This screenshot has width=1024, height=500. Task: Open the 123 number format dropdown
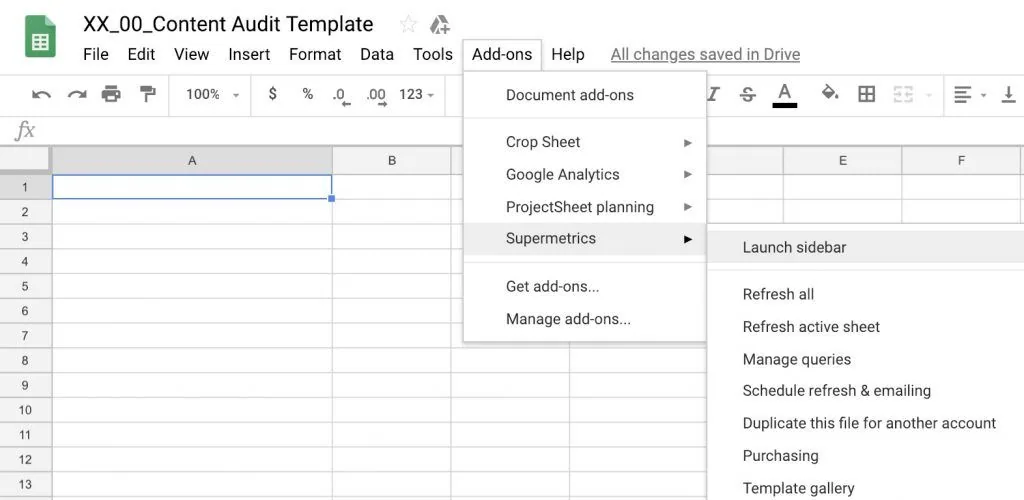(417, 95)
